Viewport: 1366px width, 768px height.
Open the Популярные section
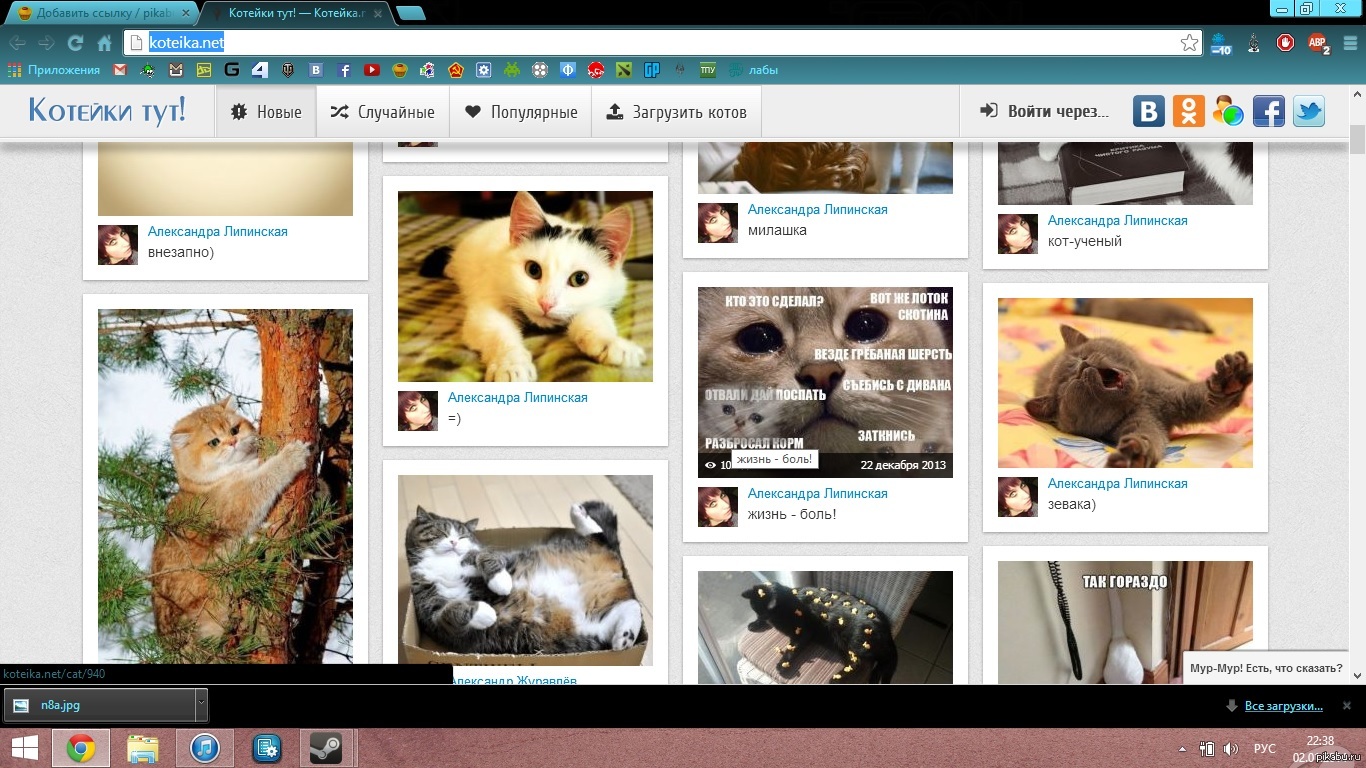click(520, 112)
